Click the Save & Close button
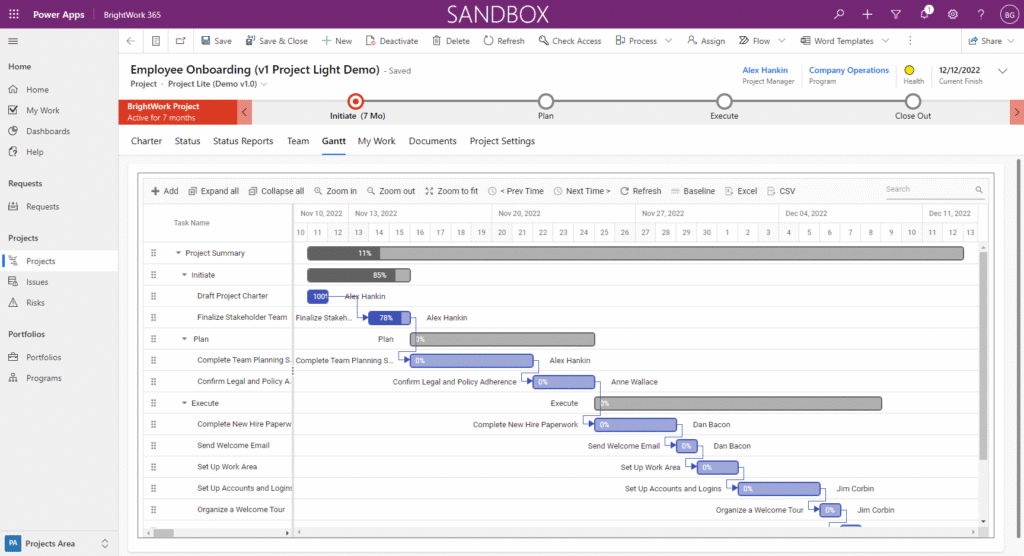Image resolution: width=1024 pixels, height=556 pixels. (x=276, y=41)
